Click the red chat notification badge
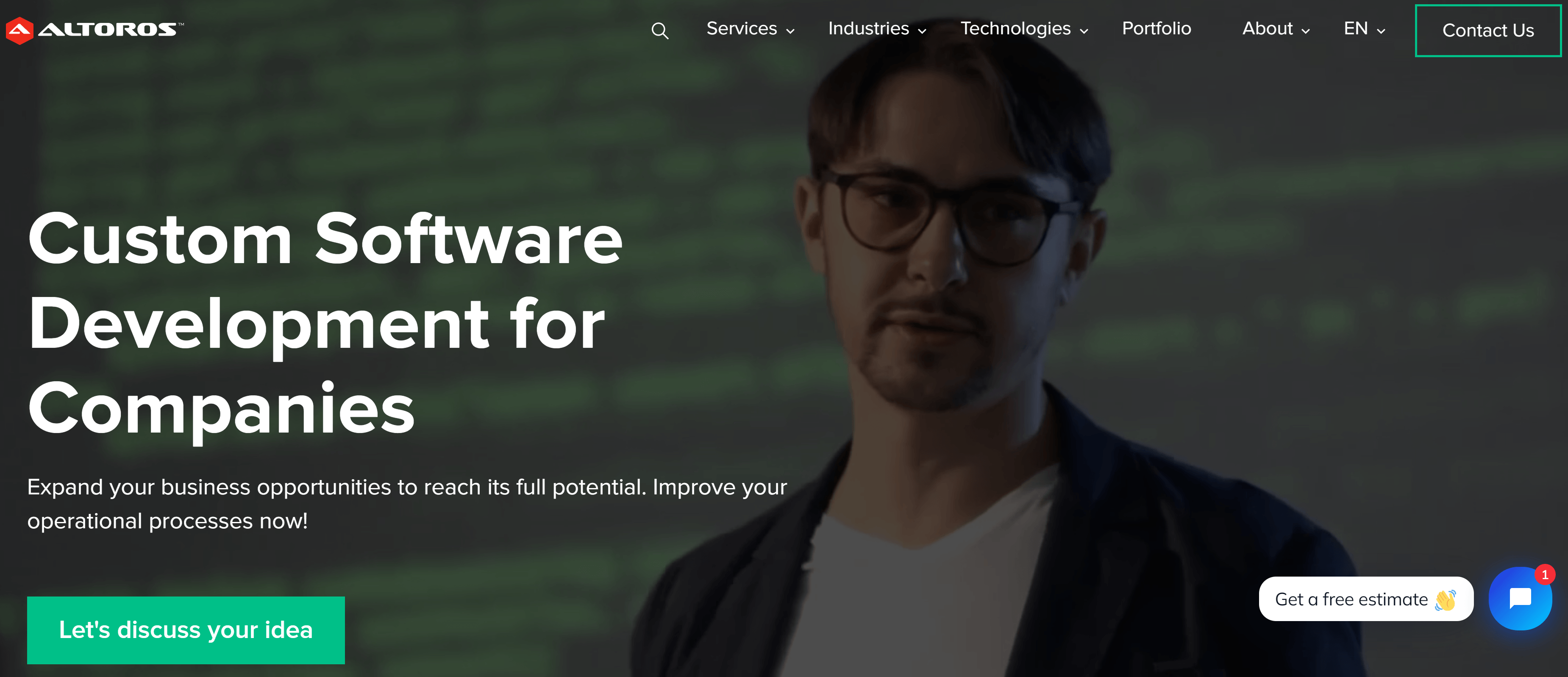This screenshot has width=1568, height=677. pyautogui.click(x=1545, y=574)
